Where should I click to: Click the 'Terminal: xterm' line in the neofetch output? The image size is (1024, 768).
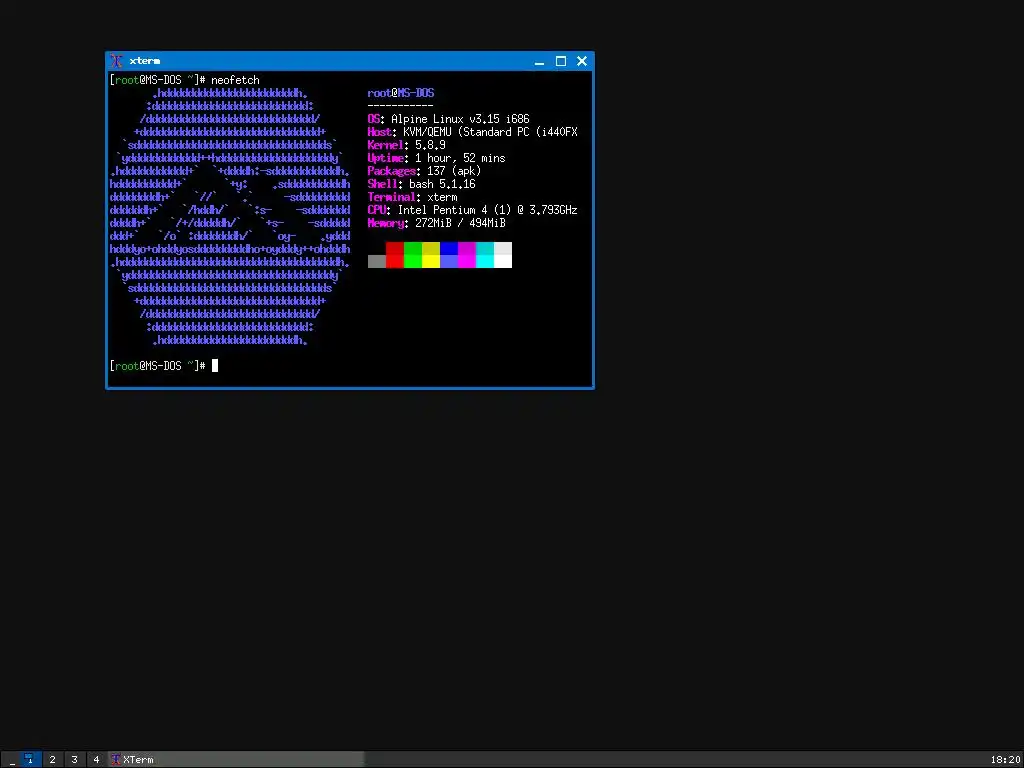(x=413, y=197)
